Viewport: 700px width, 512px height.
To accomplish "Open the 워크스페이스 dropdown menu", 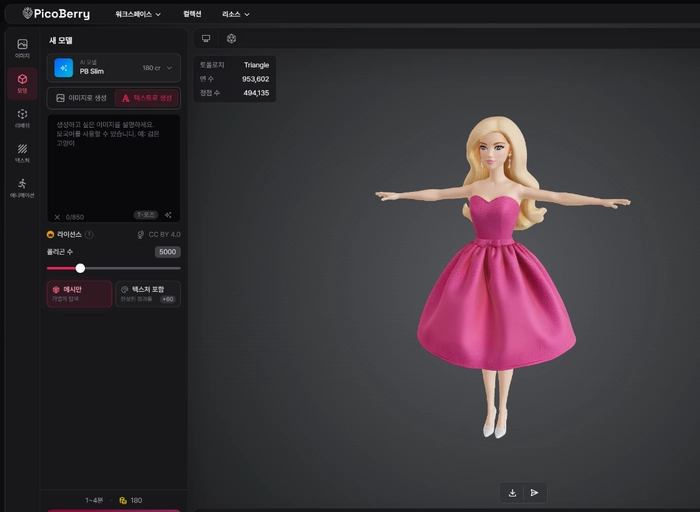I will 138,14.
